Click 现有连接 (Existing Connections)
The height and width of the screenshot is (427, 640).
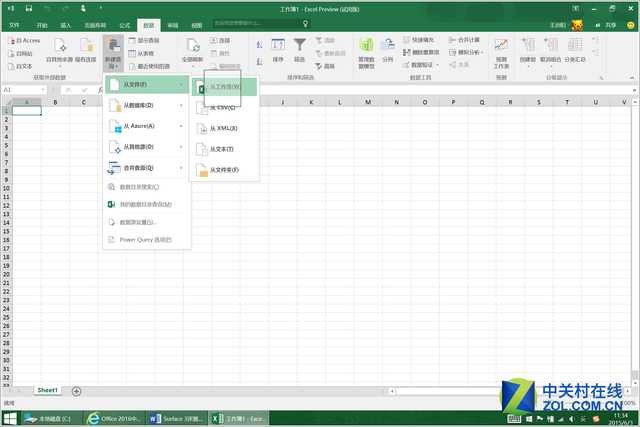tap(86, 50)
